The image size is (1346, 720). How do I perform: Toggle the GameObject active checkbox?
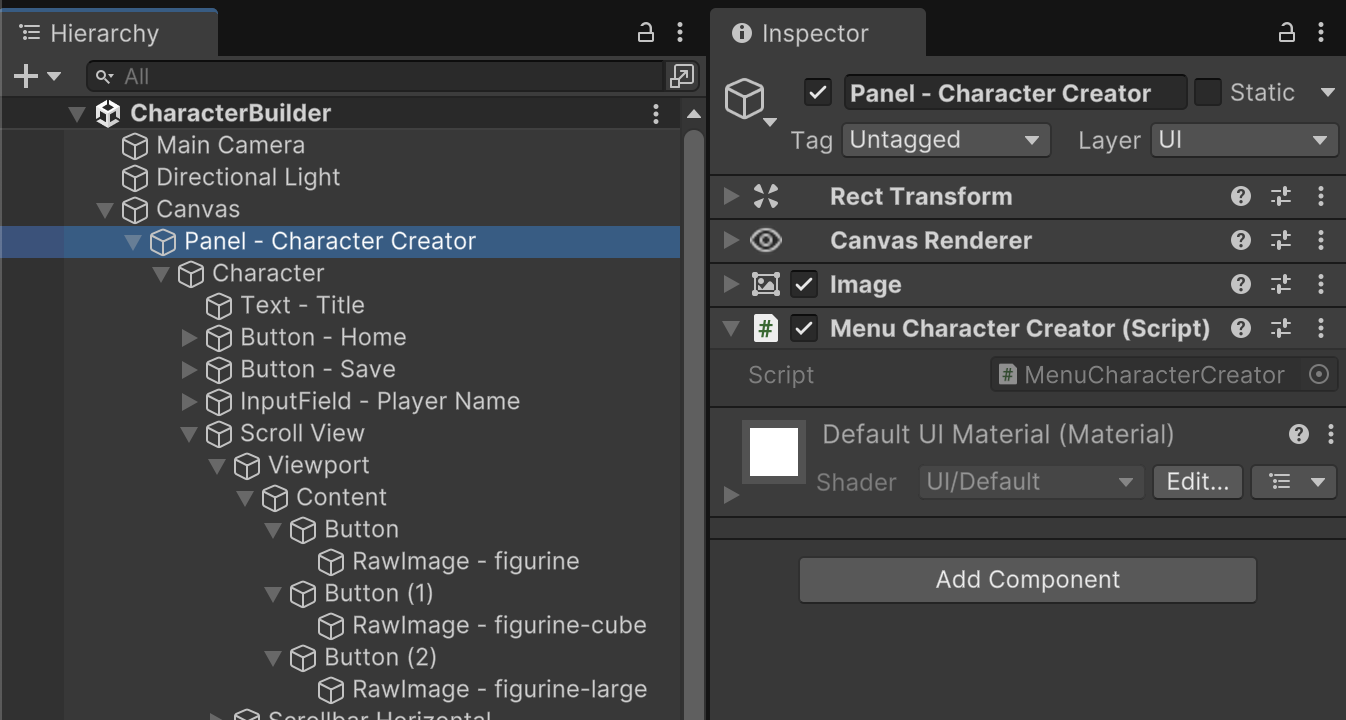point(818,93)
